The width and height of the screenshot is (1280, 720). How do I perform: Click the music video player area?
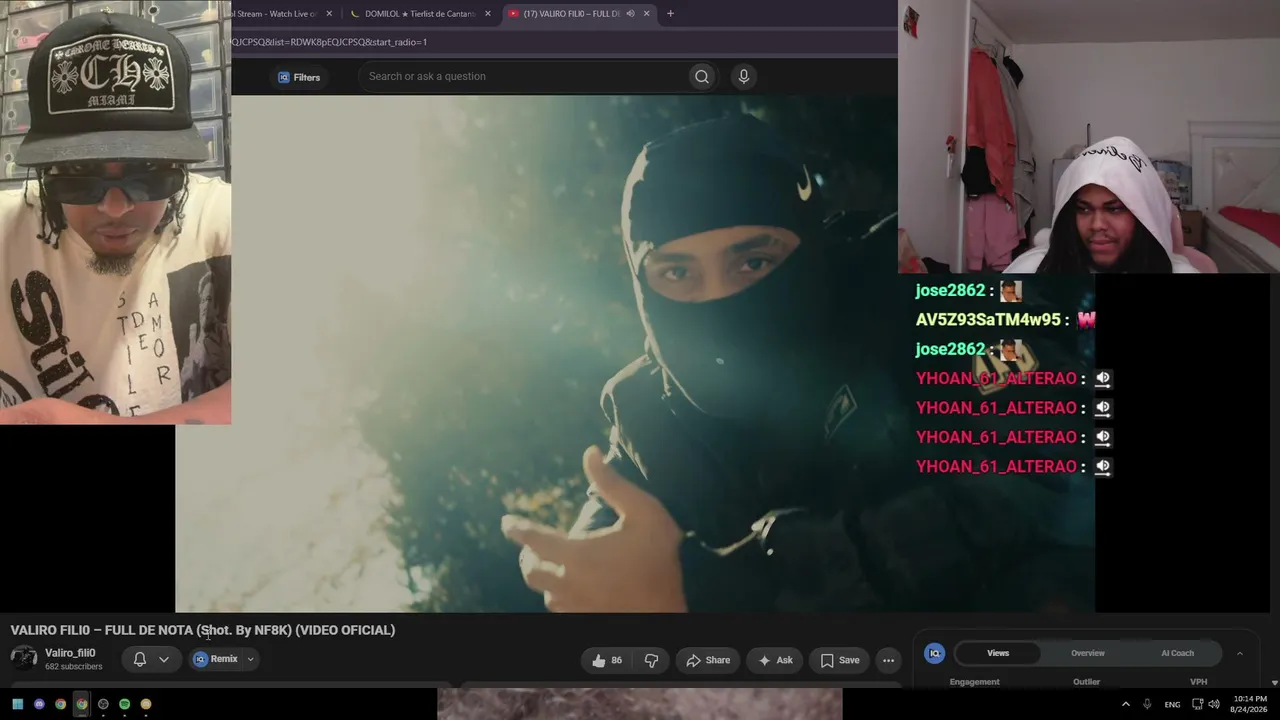point(635,354)
